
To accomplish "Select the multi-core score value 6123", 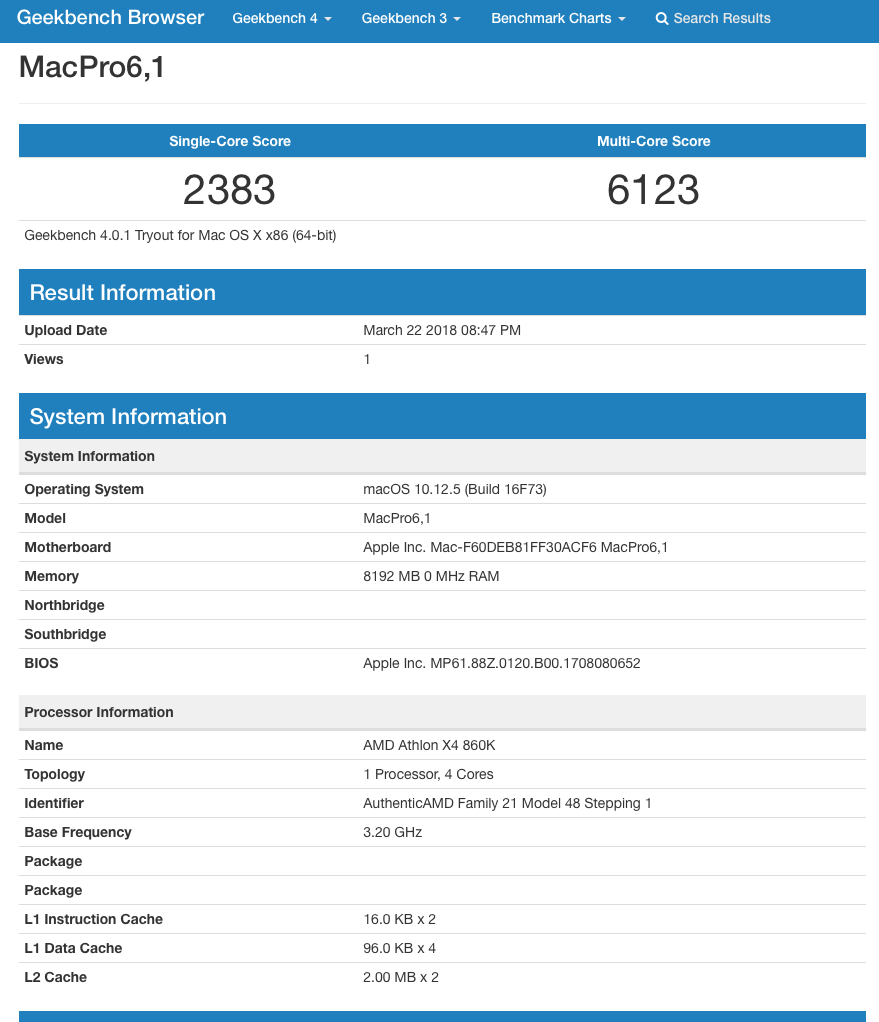I will [653, 190].
